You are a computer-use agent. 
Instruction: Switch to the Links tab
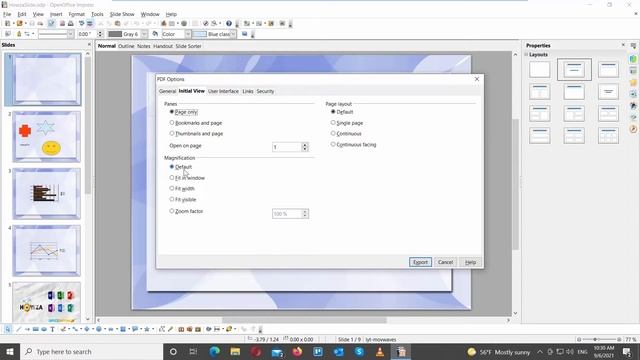point(248,91)
